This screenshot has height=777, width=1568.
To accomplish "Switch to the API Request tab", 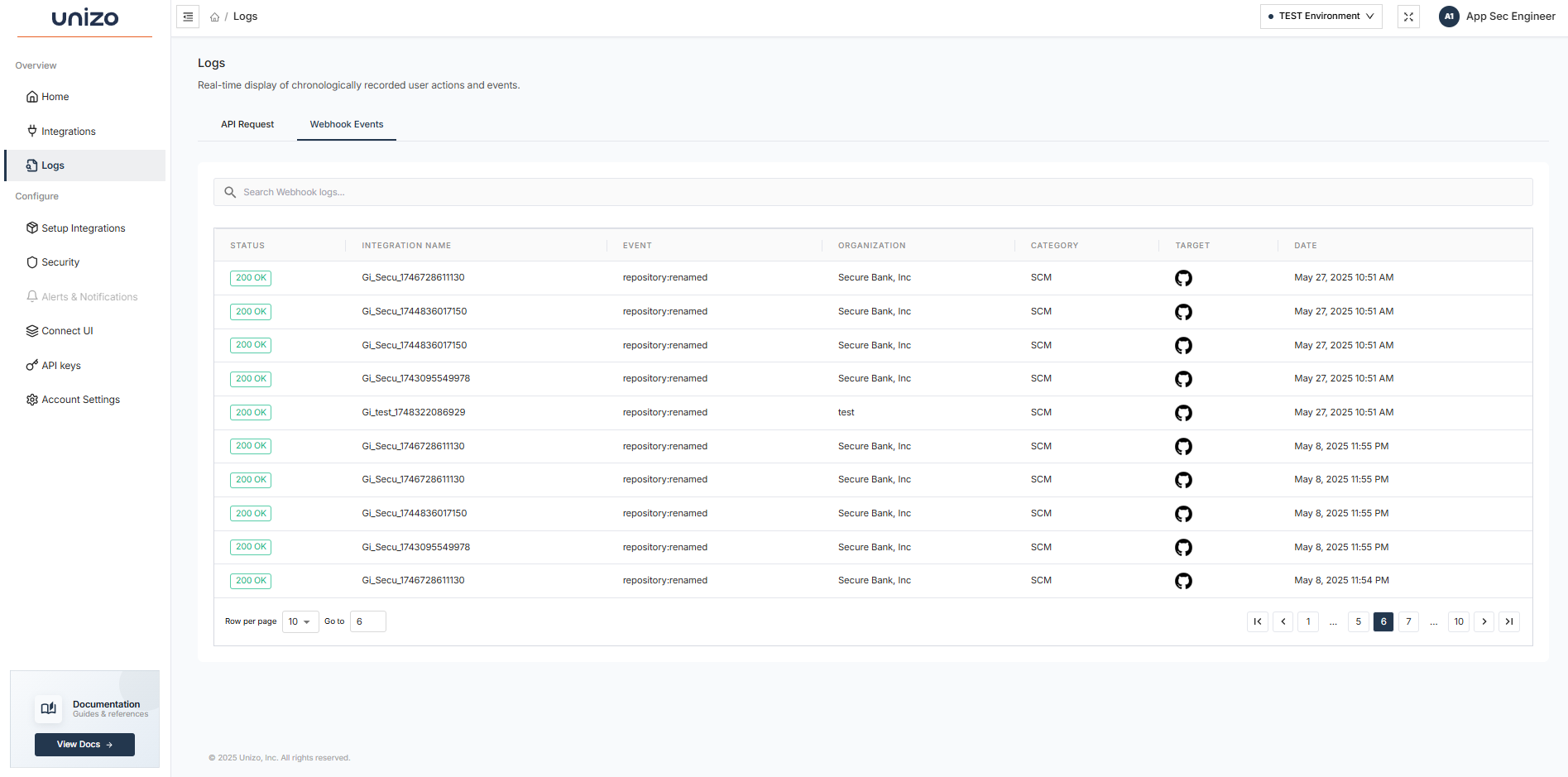I will [x=247, y=124].
